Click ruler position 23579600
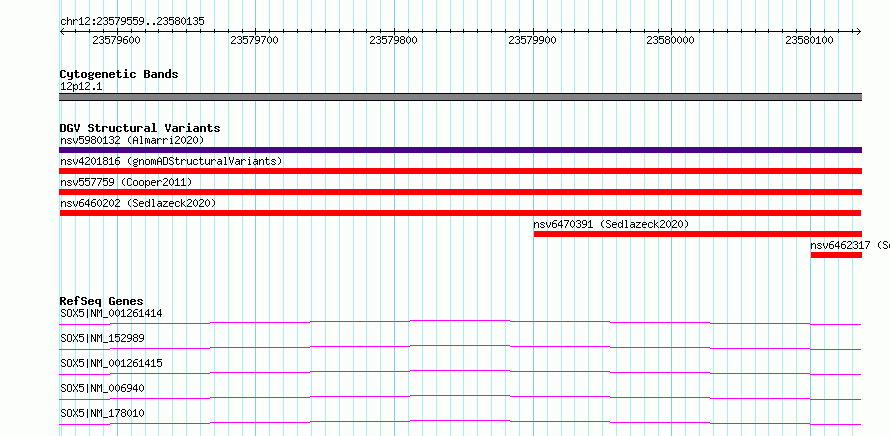 [x=116, y=40]
